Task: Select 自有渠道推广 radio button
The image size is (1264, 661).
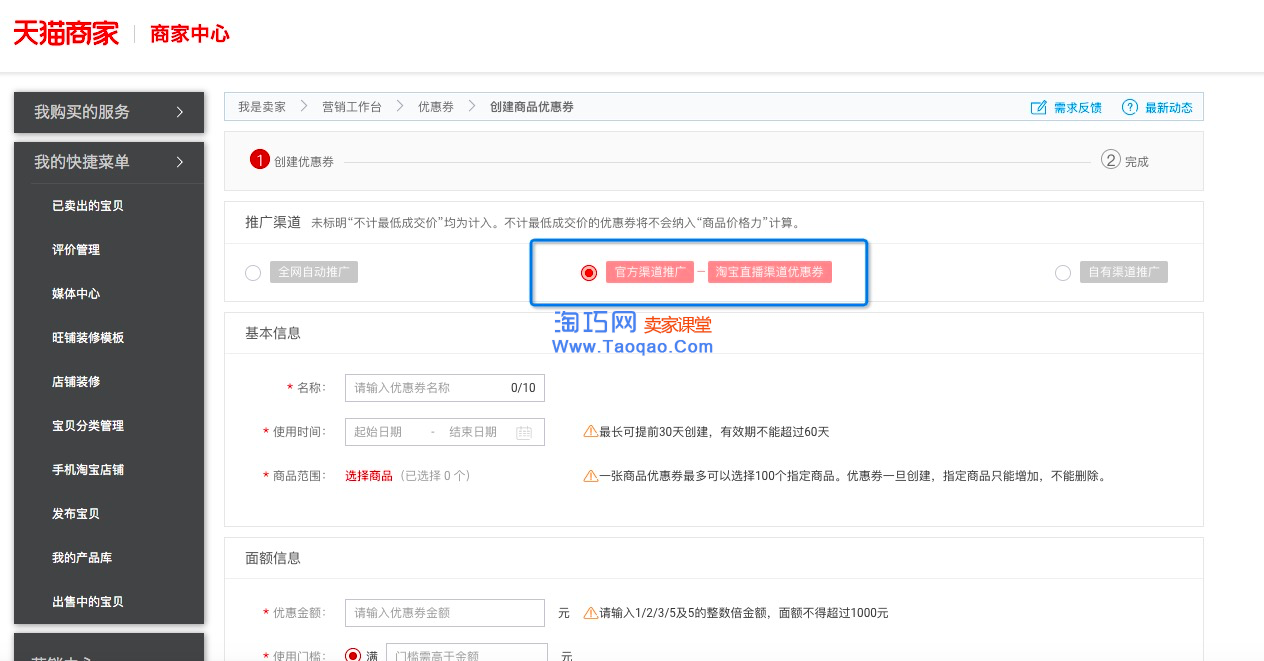Action: [1063, 273]
